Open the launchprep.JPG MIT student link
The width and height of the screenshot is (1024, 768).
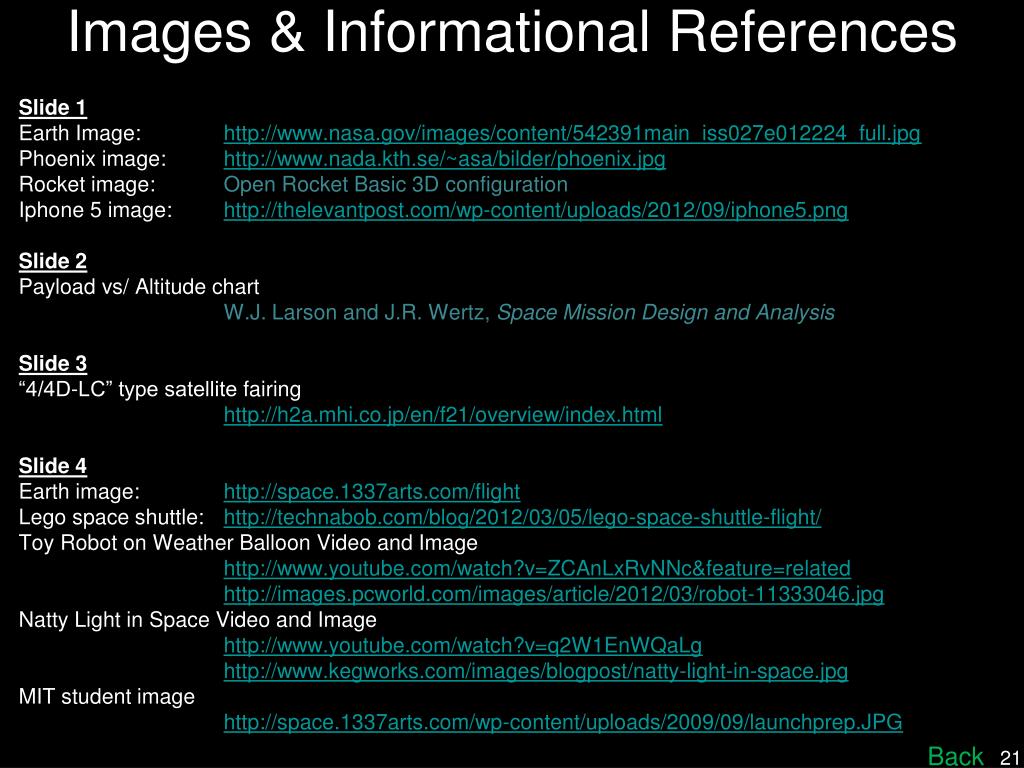click(563, 722)
